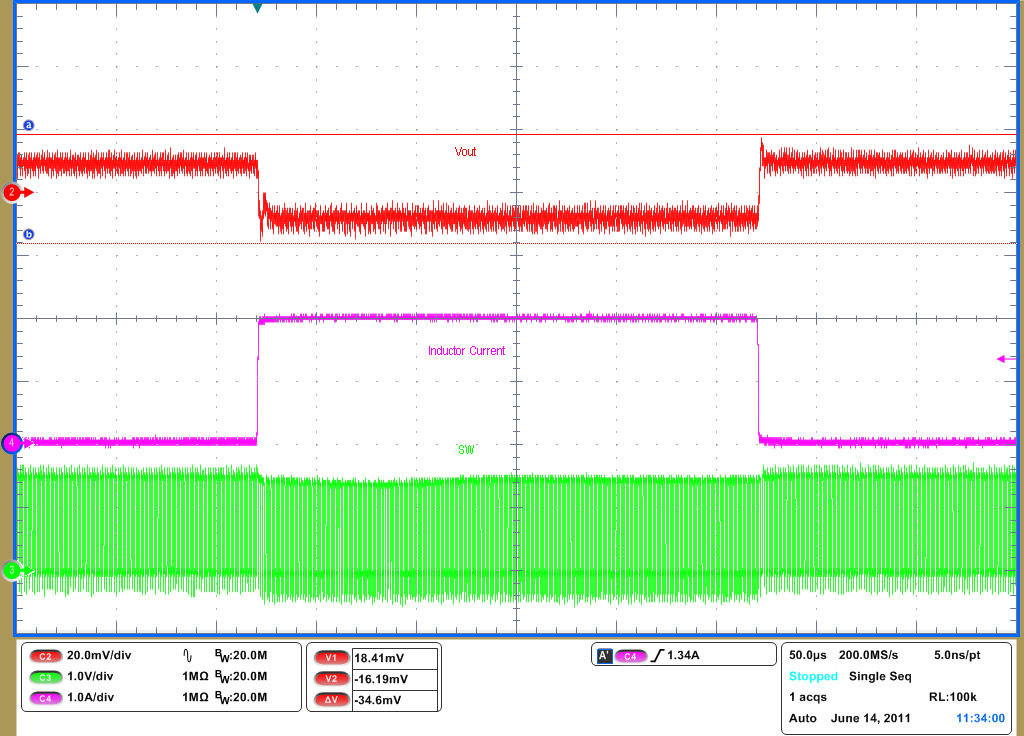Click the Stopped acquisition status
The image size is (1024, 736).
812,676
